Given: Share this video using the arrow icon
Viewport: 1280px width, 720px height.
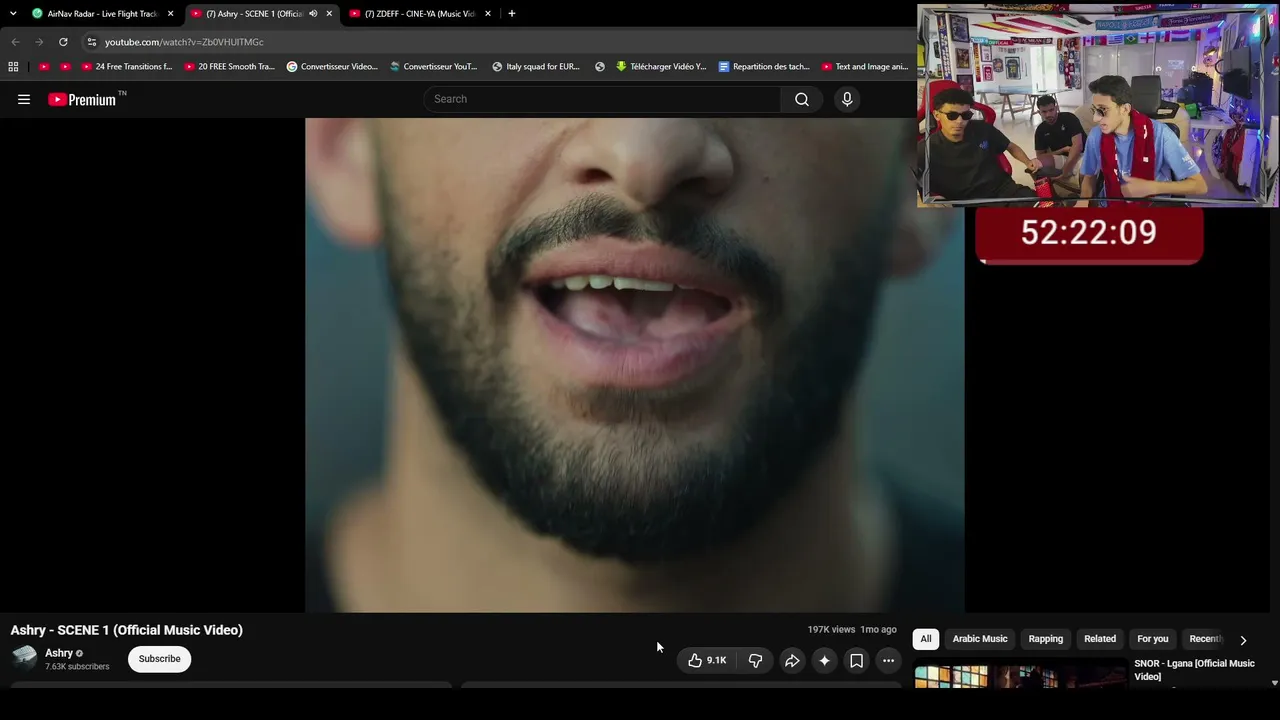Looking at the screenshot, I should 792,660.
